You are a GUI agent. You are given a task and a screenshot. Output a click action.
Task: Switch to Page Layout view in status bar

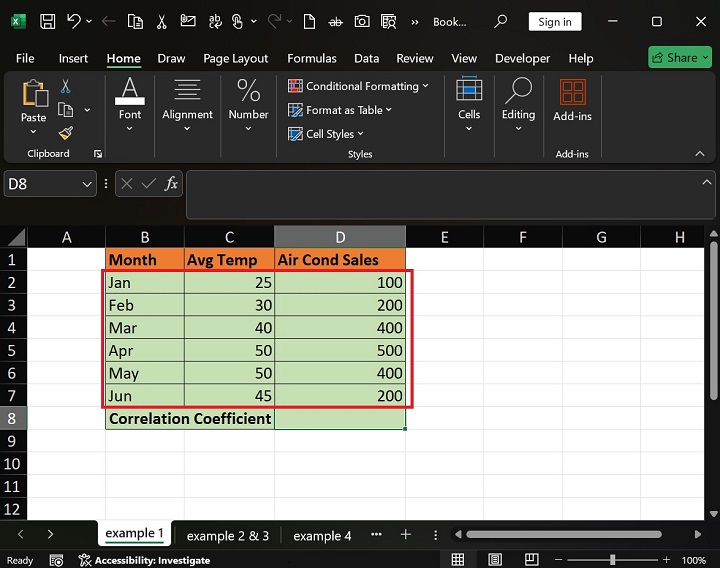(x=492, y=560)
